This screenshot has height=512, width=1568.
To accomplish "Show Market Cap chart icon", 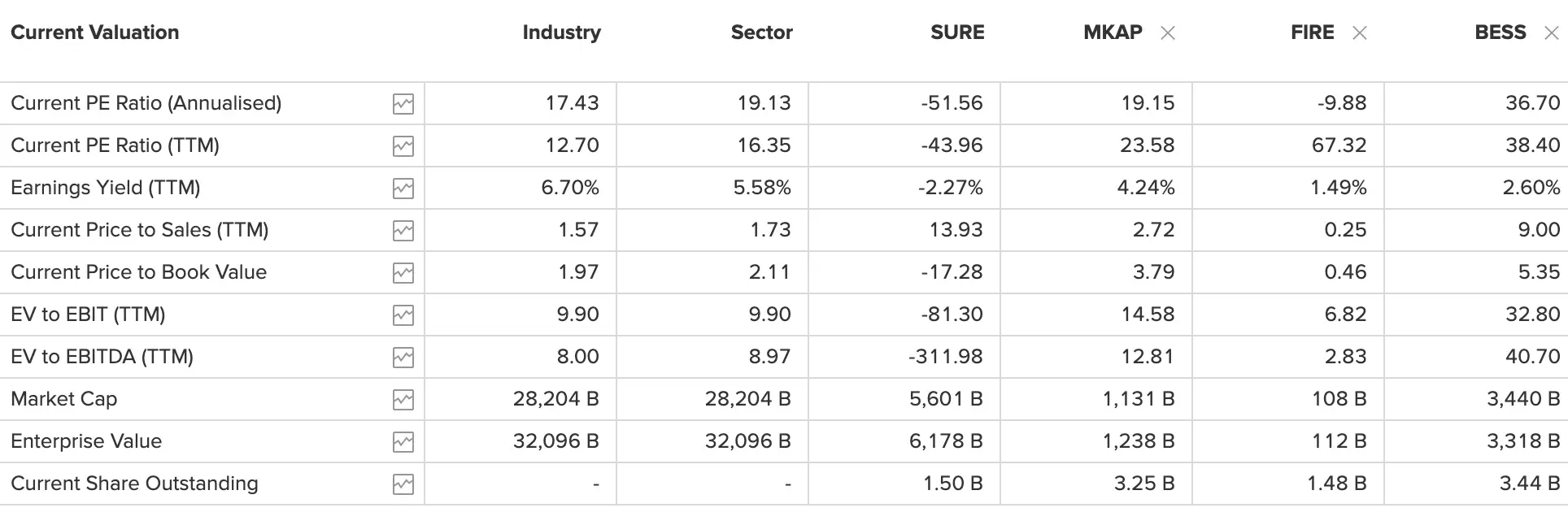I will pyautogui.click(x=403, y=400).
